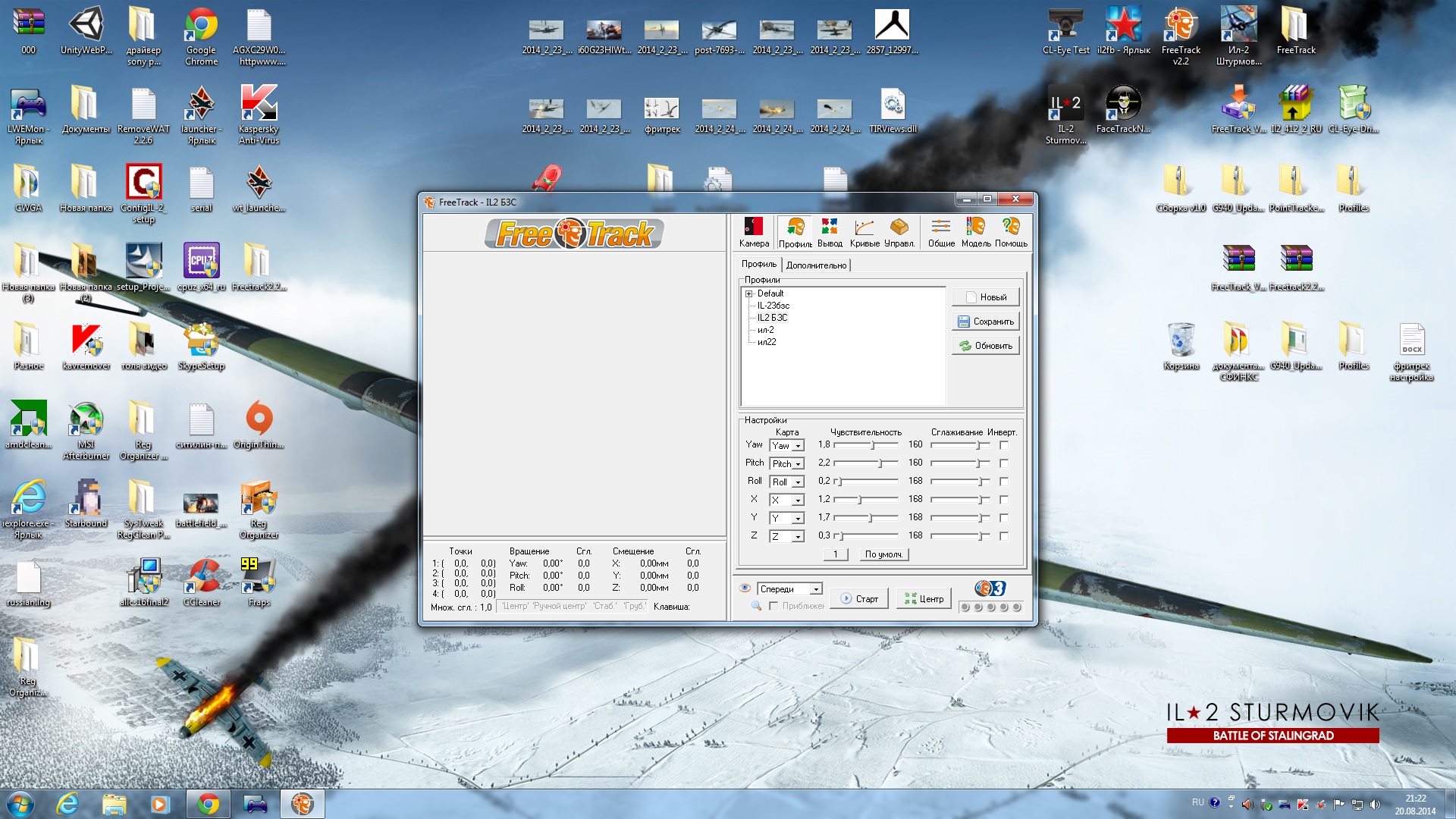Viewport: 1456px width, 819px height.
Task: Click the Yaw sensitivity slider
Action: [x=866, y=445]
